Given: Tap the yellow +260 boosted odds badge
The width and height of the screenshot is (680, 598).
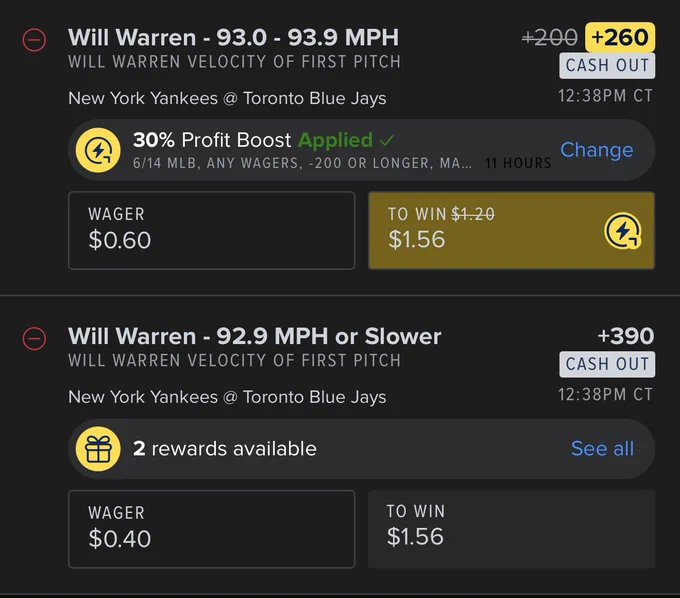Looking at the screenshot, I should point(620,37).
